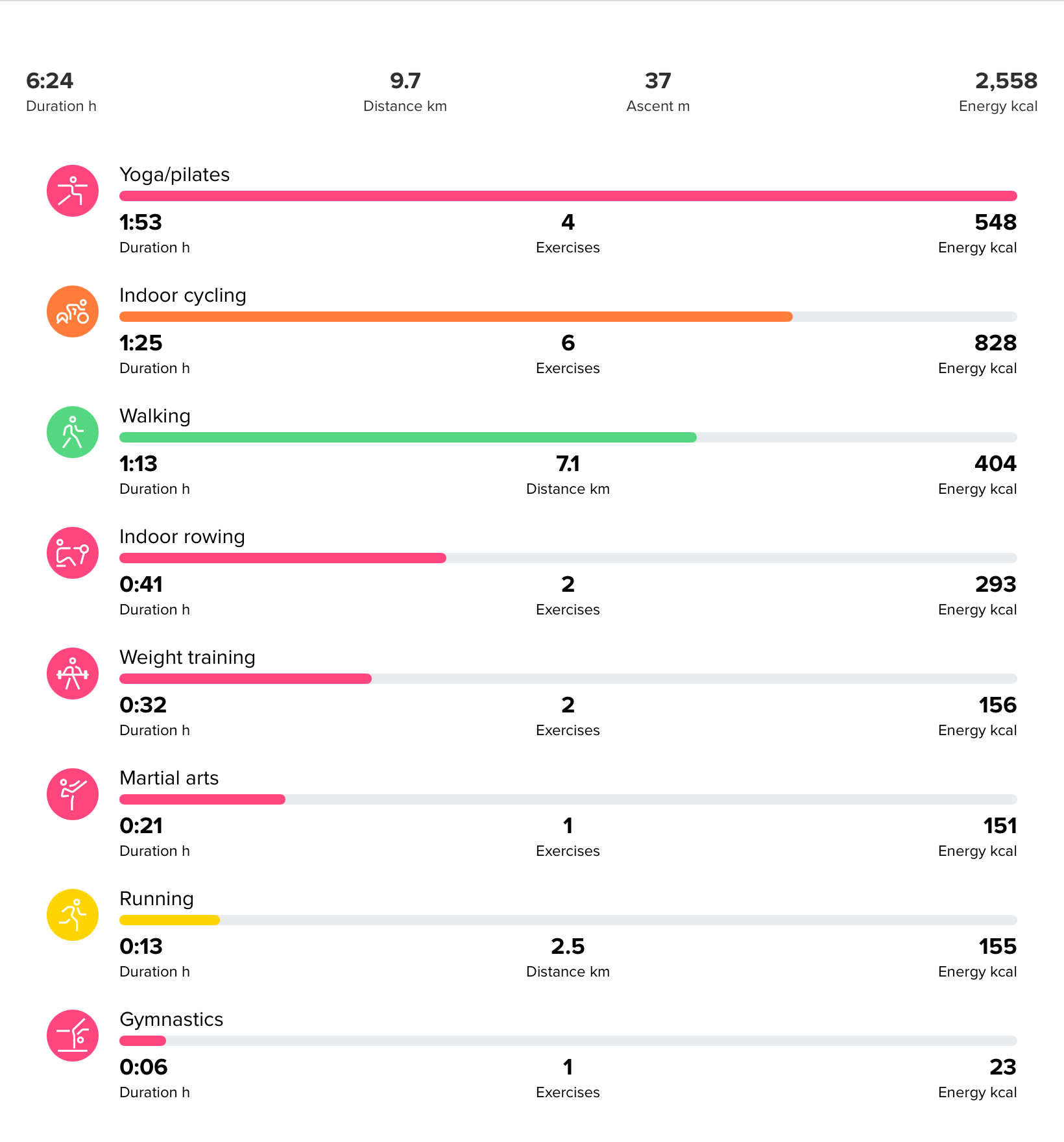
Task: Click the 9.7 Distance km summary
Action: click(x=405, y=92)
